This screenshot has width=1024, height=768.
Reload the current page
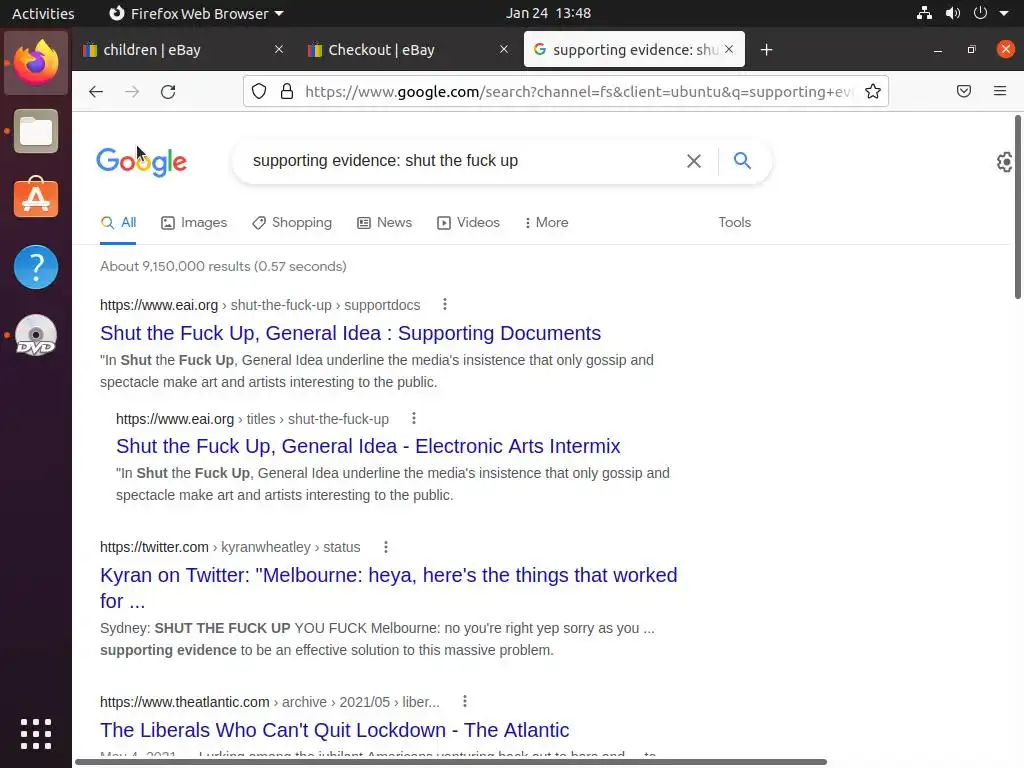click(x=168, y=91)
